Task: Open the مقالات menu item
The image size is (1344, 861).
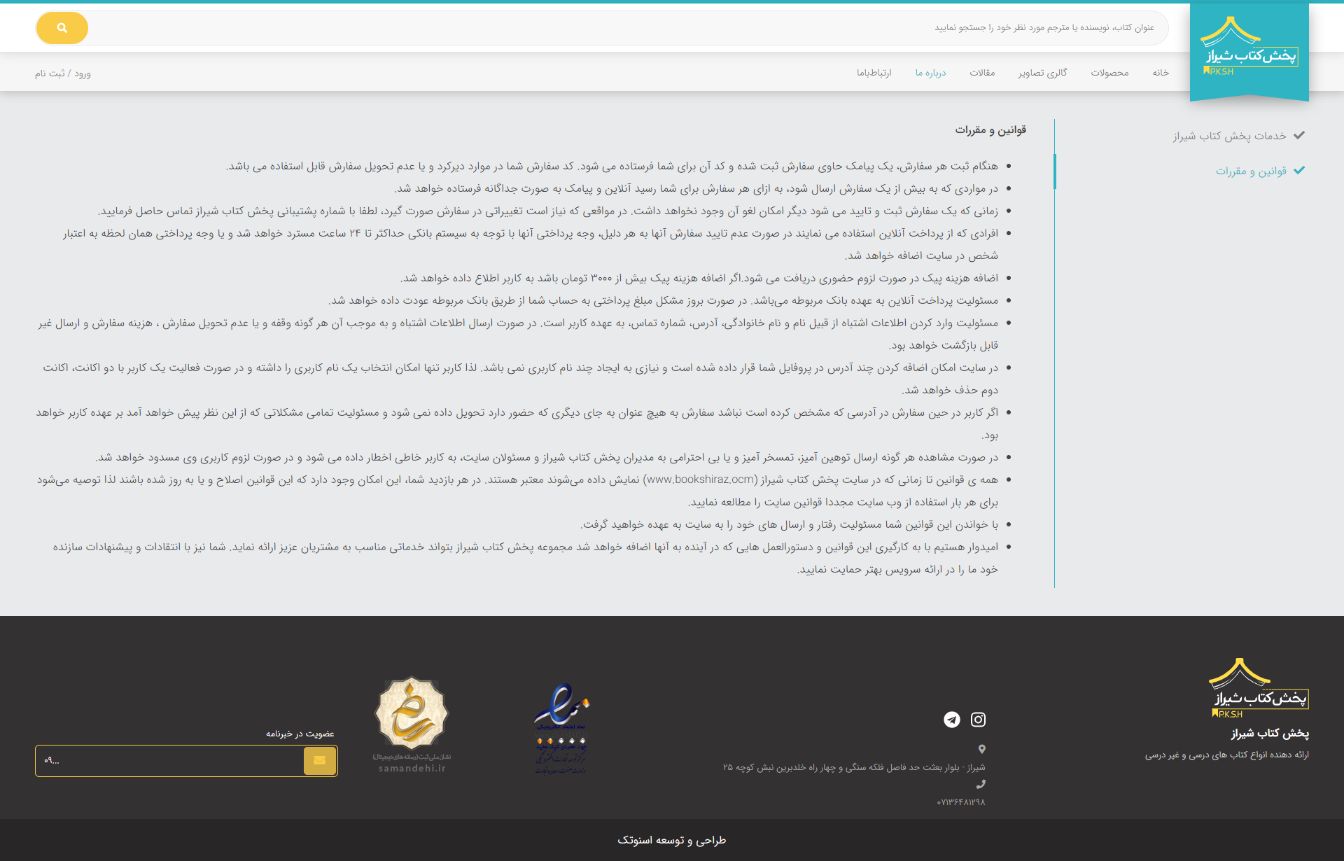Action: [982, 73]
